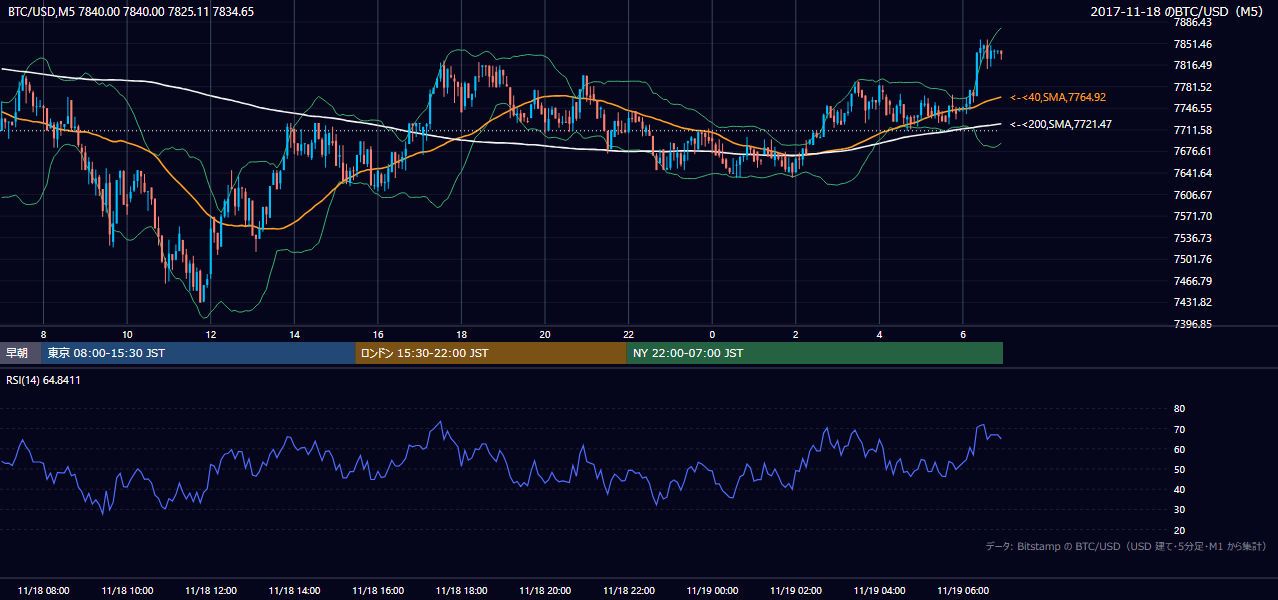This screenshot has width=1278, height=600.
Task: Click the 11/18 18:00 time label
Action: coord(461,591)
